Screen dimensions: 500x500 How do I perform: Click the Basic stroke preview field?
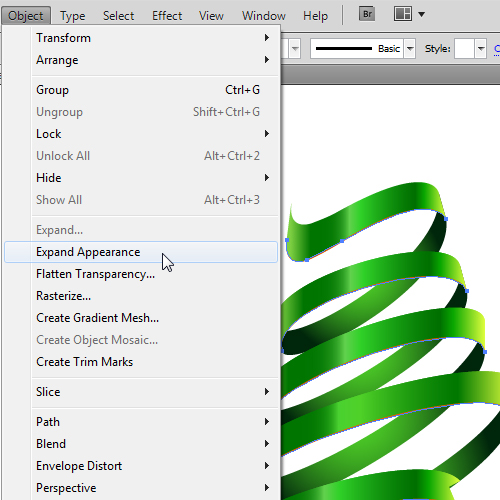357,49
